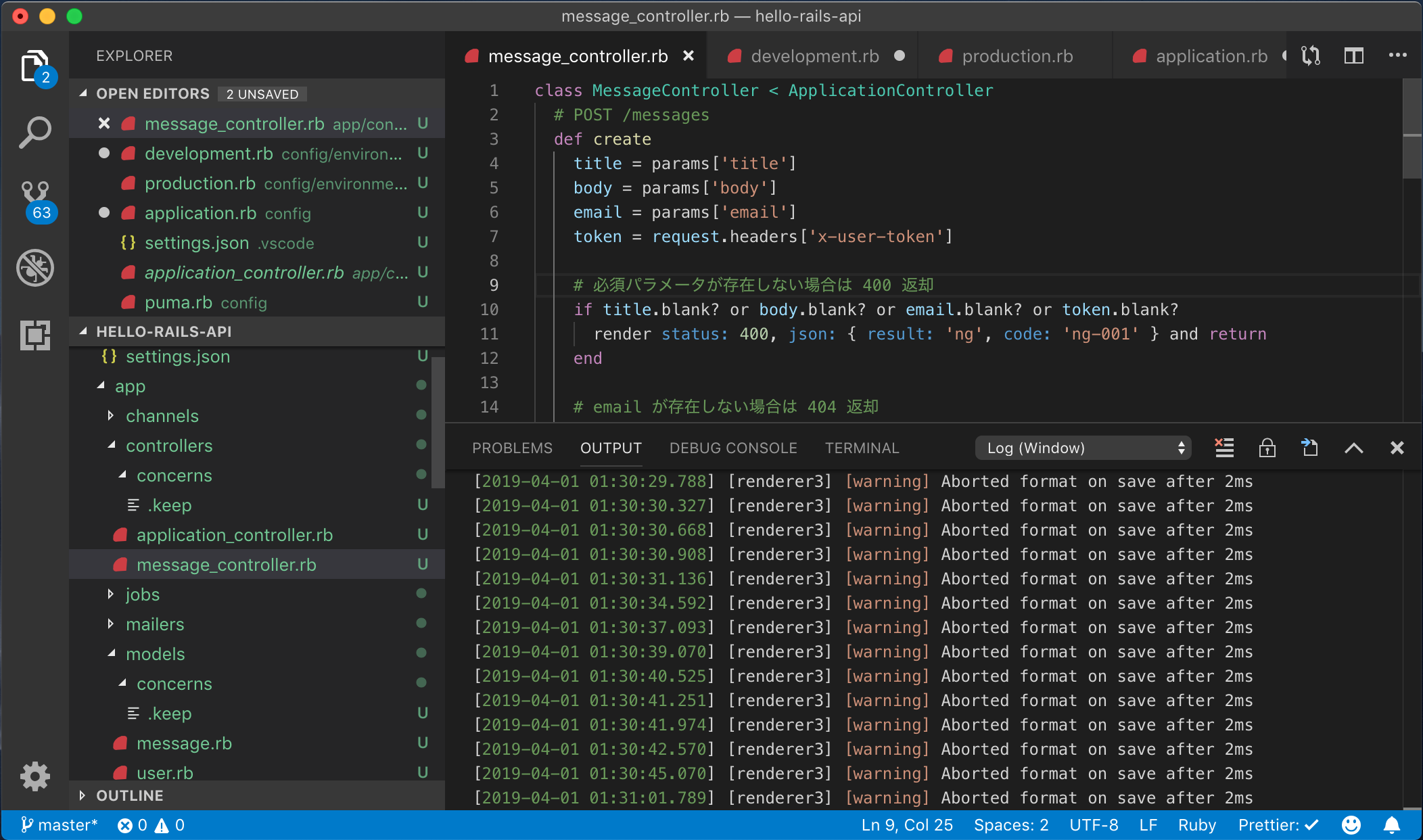Clear the Output panel content
Screen dimensions: 1423x840
pyautogui.click(x=1224, y=447)
